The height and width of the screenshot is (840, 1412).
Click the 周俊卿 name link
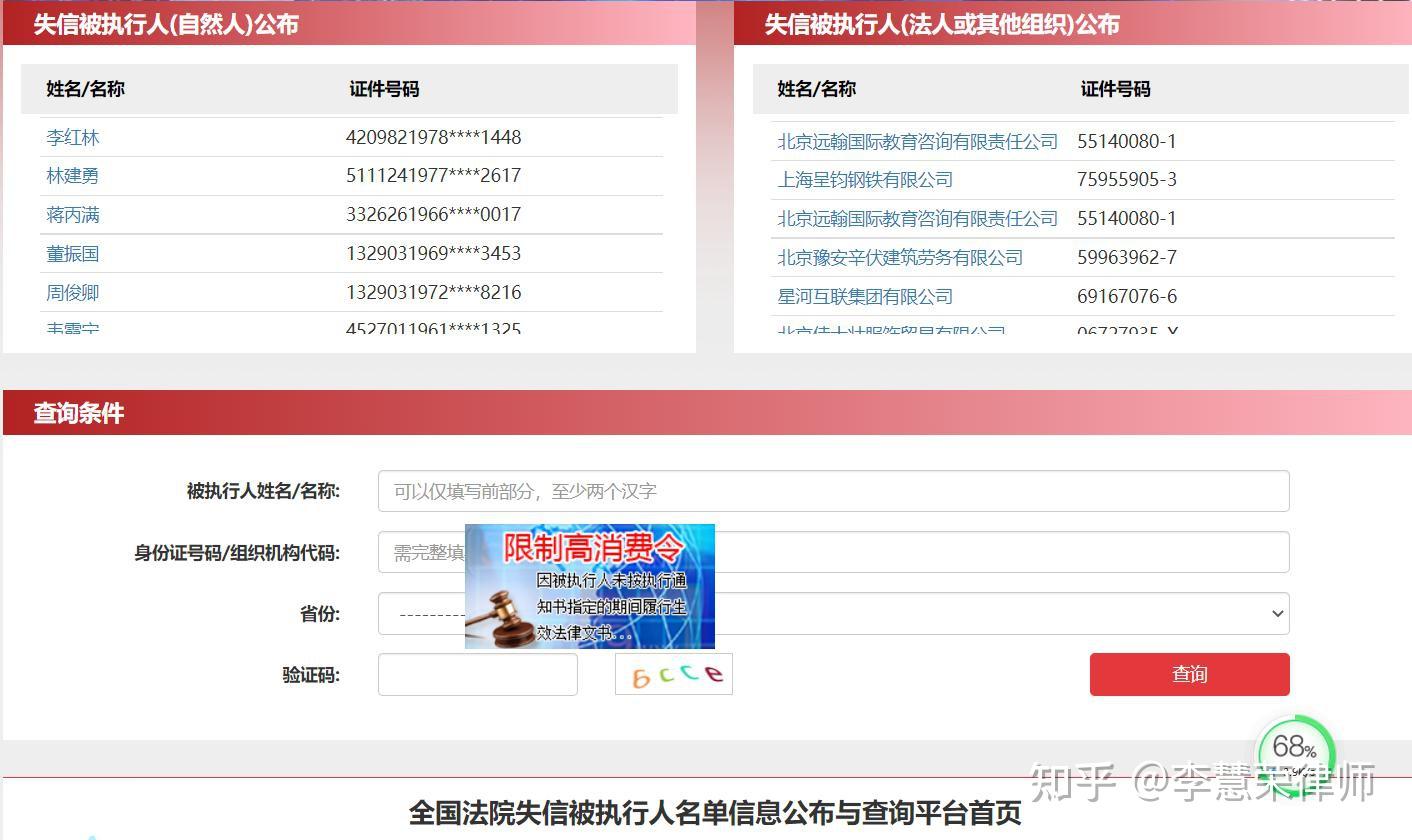[73, 293]
